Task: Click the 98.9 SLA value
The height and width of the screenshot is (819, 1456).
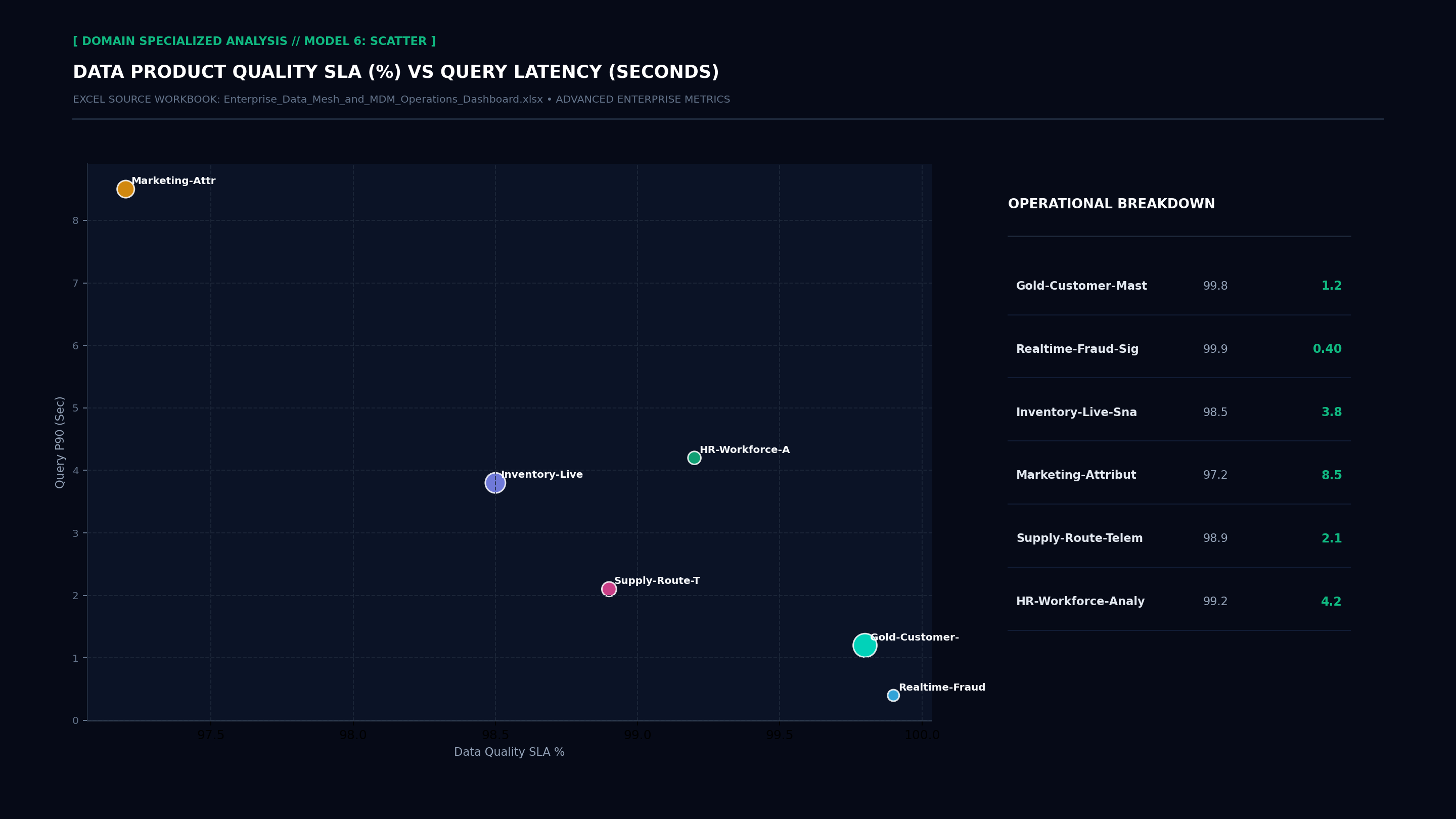Action: click(x=1215, y=538)
